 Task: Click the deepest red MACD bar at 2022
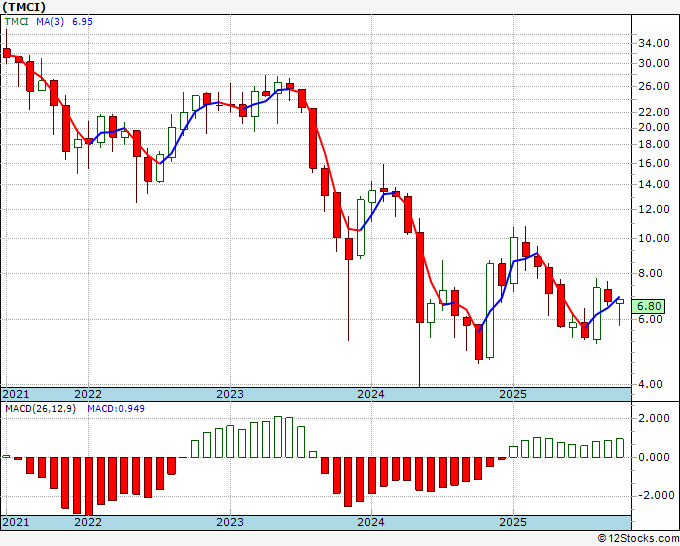click(x=89, y=486)
